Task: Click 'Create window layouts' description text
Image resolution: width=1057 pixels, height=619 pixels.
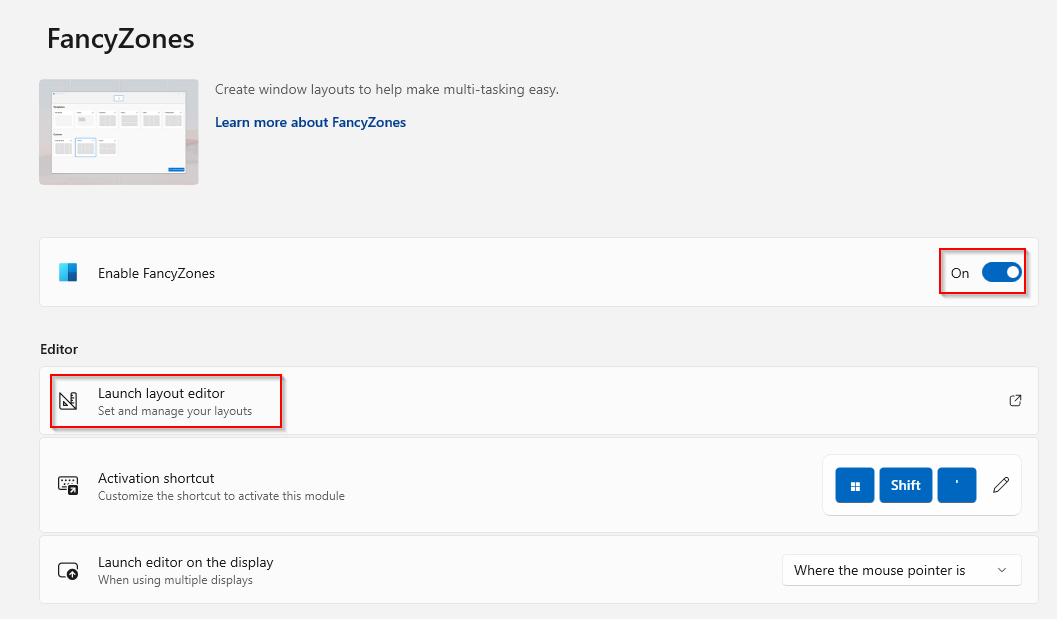Action: pos(387,89)
